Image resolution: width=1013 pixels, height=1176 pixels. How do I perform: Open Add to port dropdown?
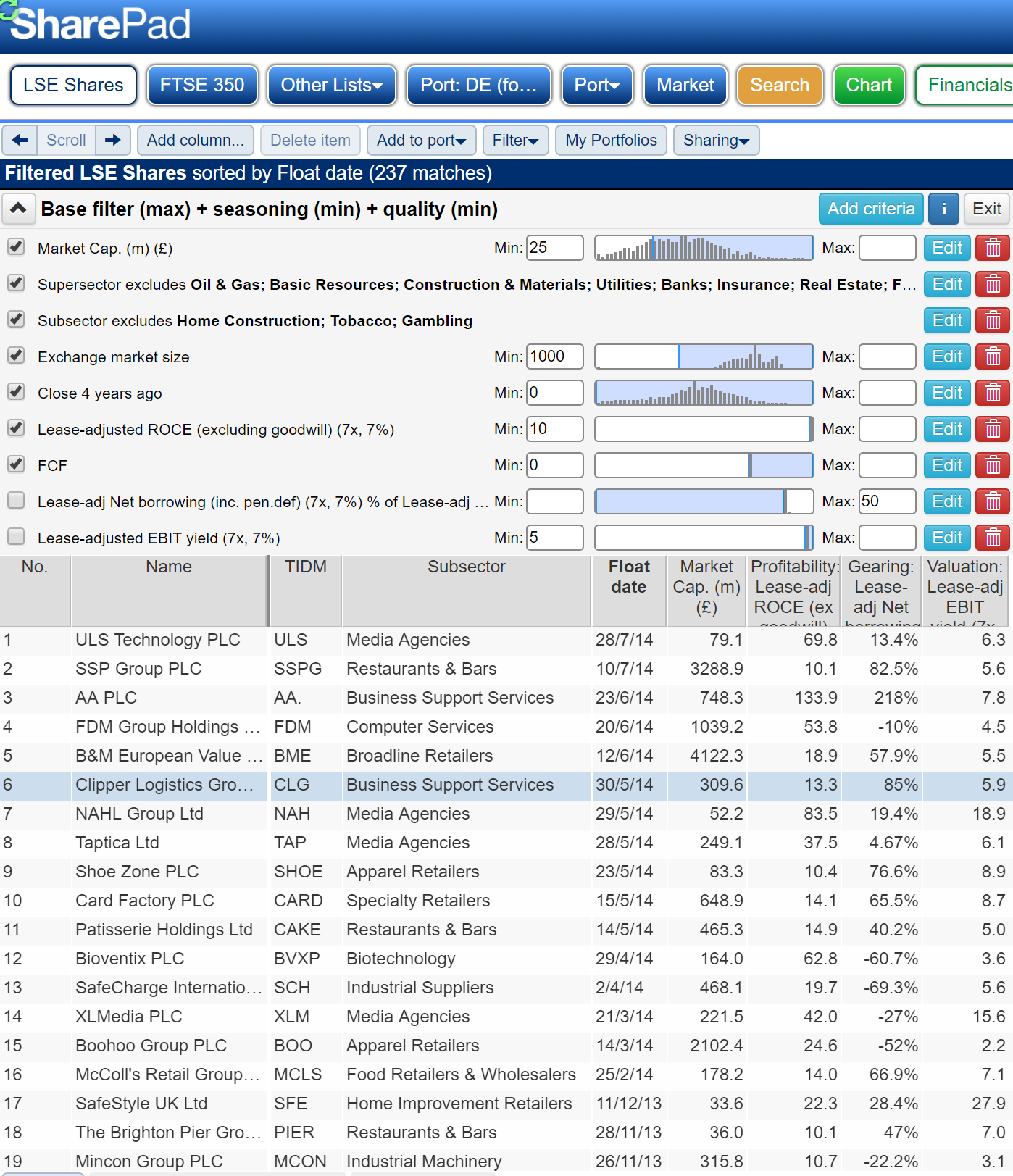tap(421, 140)
